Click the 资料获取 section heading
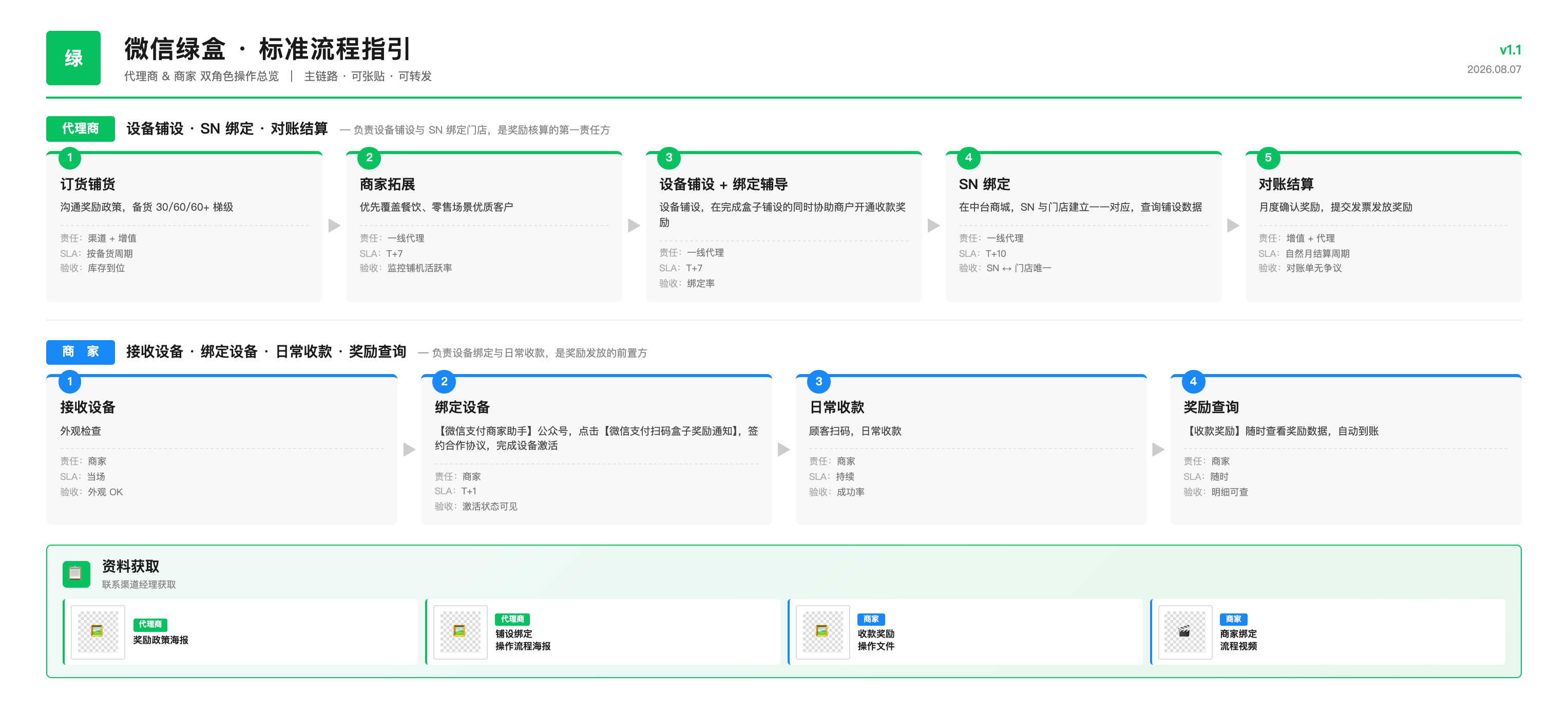Image resolution: width=1568 pixels, height=709 pixels. click(130, 566)
